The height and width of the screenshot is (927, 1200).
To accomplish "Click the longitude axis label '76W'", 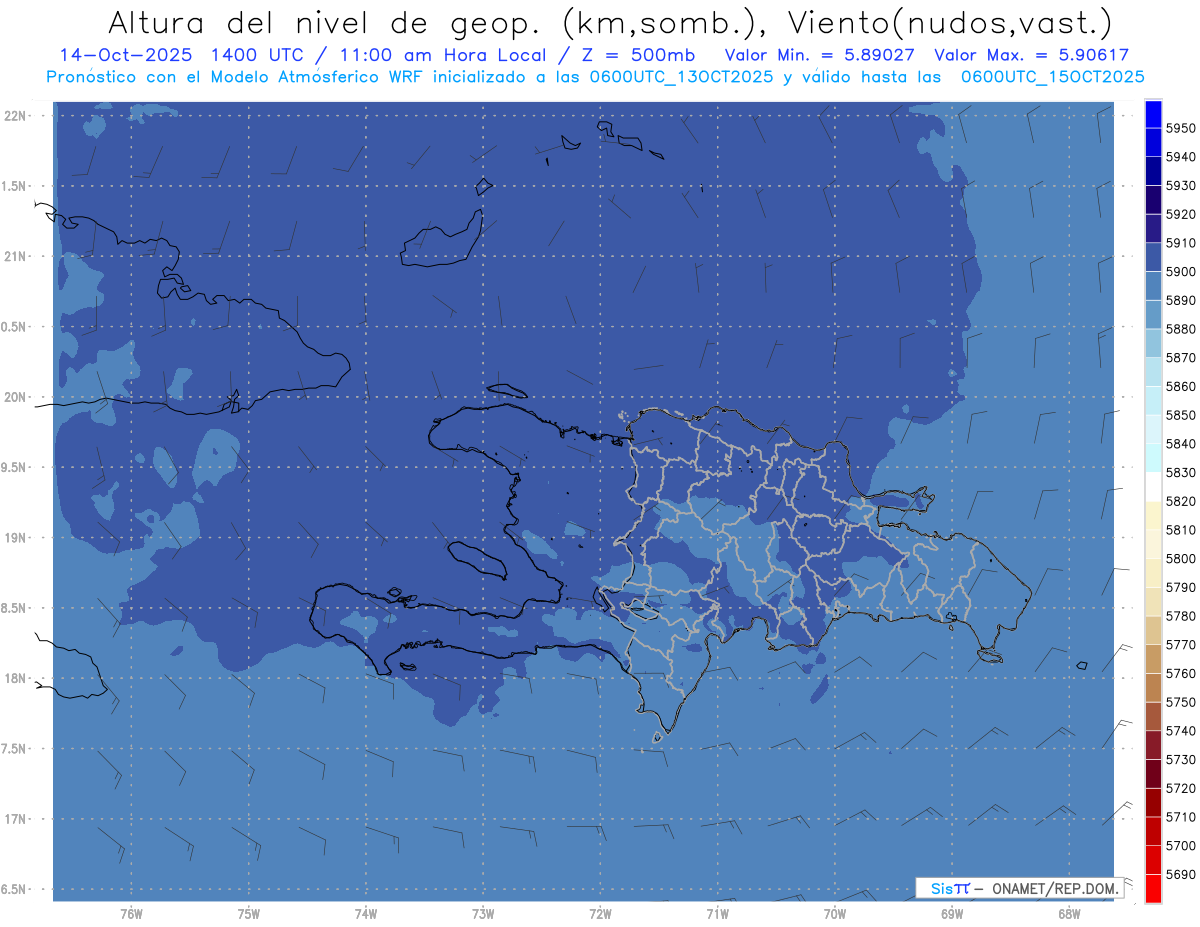I will click(x=131, y=914).
